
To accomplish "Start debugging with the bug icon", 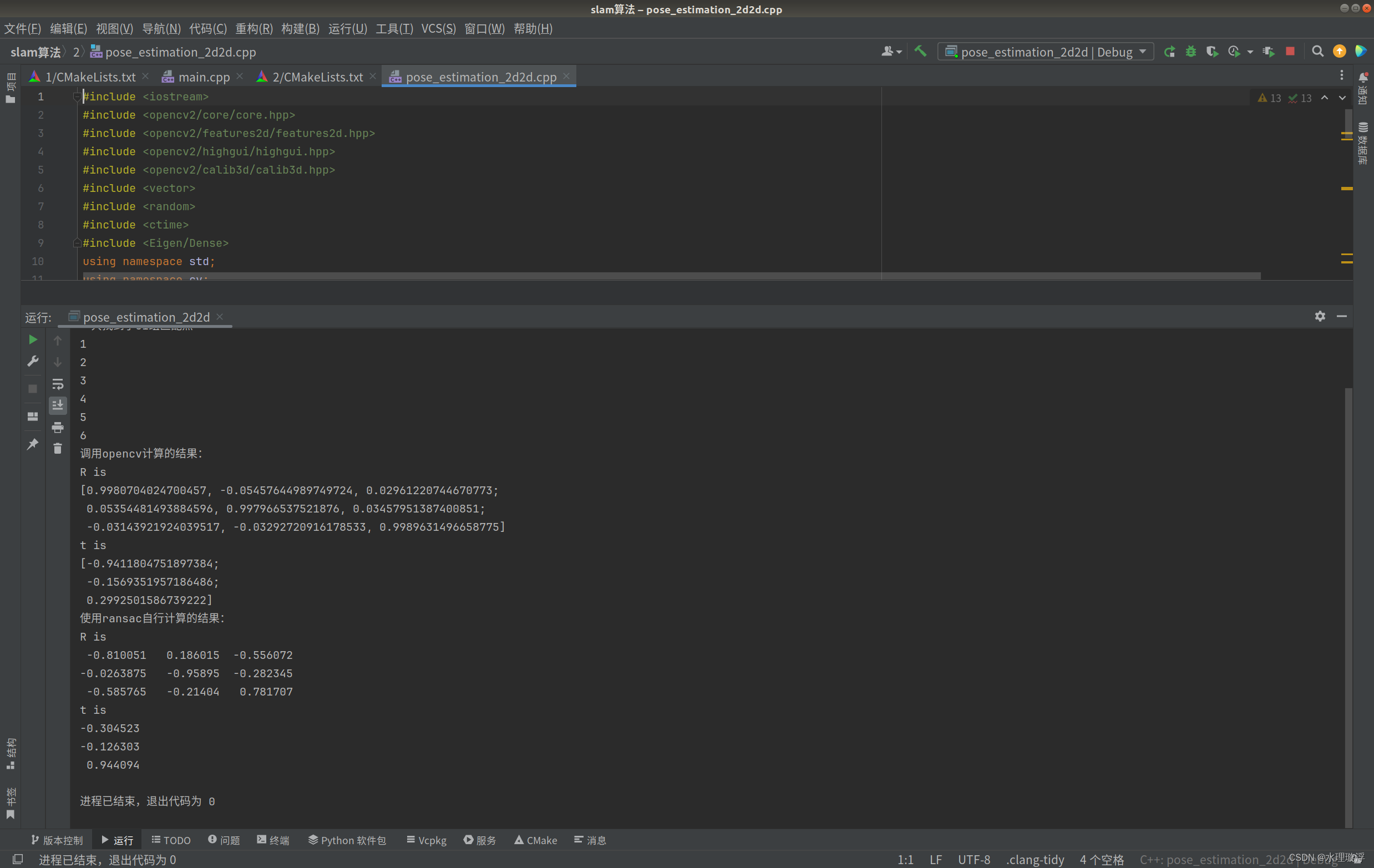I will (1191, 52).
